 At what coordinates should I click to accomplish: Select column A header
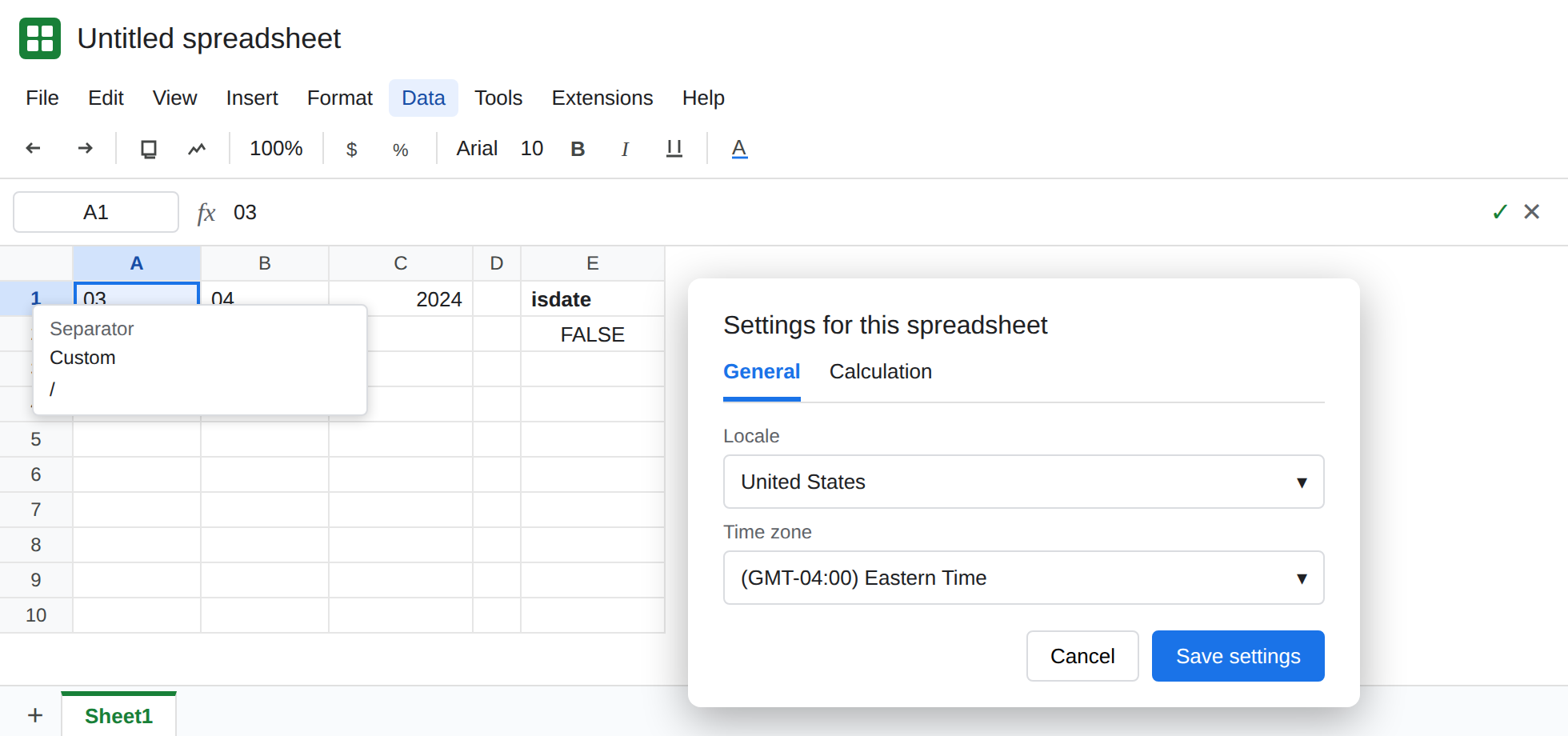(137, 263)
